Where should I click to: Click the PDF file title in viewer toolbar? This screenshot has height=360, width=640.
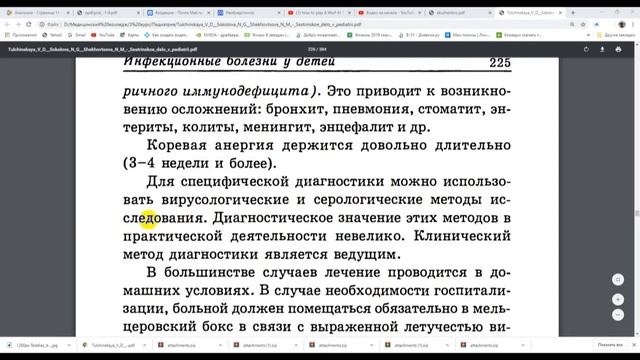[102, 49]
